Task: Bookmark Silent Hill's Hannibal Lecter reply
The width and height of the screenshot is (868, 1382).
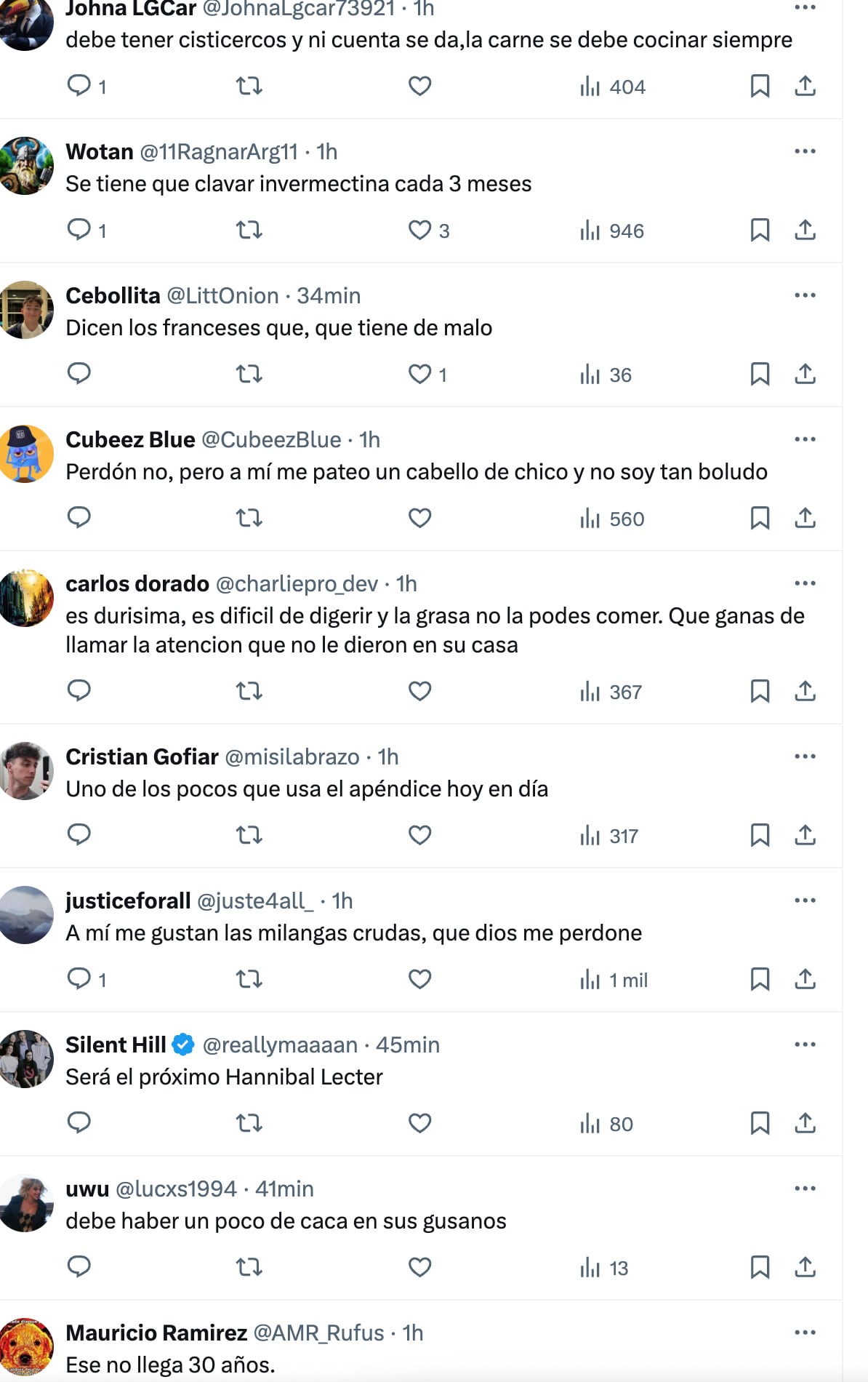Action: coord(760,1124)
